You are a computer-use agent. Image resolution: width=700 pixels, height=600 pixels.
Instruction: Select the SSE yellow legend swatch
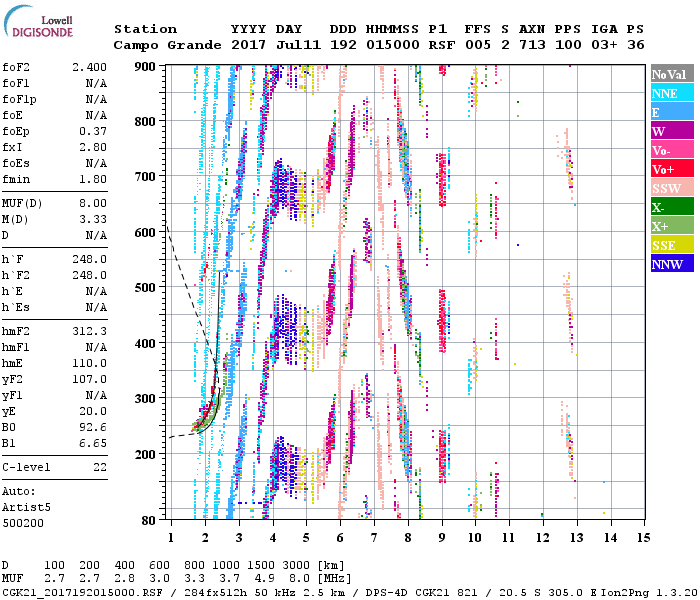pos(672,245)
